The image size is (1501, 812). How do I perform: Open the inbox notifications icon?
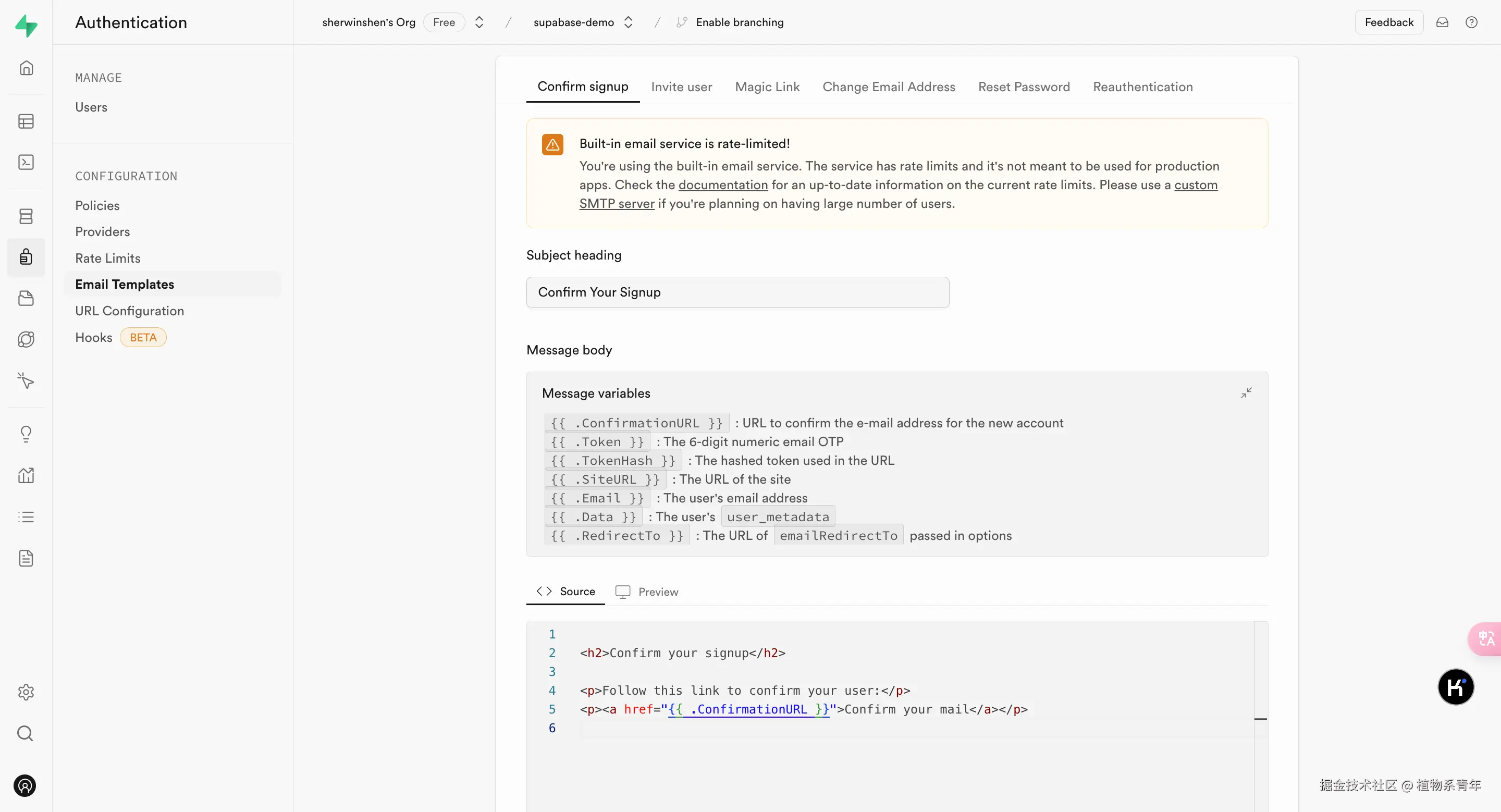(1442, 22)
